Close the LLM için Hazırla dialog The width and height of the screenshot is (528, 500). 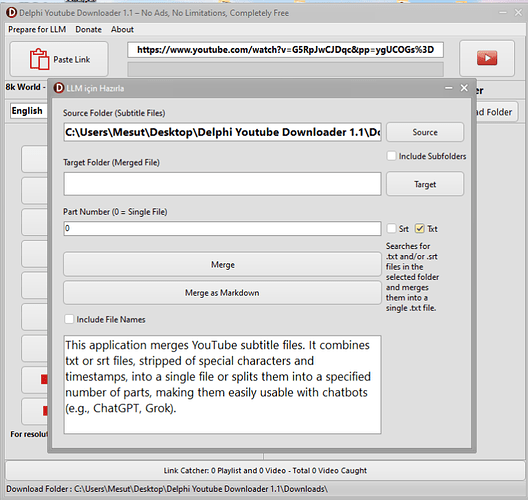464,88
